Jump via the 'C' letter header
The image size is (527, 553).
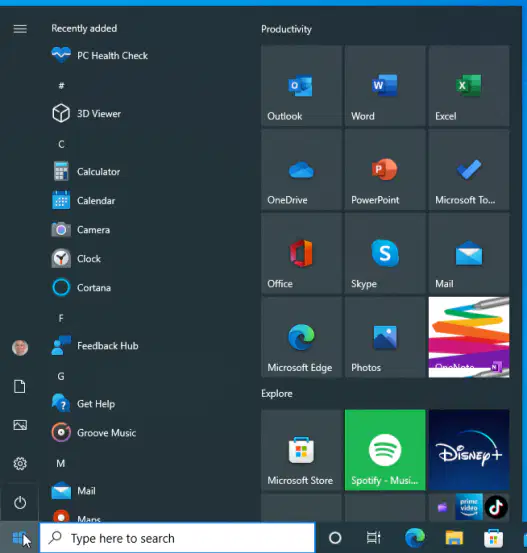[x=61, y=144]
